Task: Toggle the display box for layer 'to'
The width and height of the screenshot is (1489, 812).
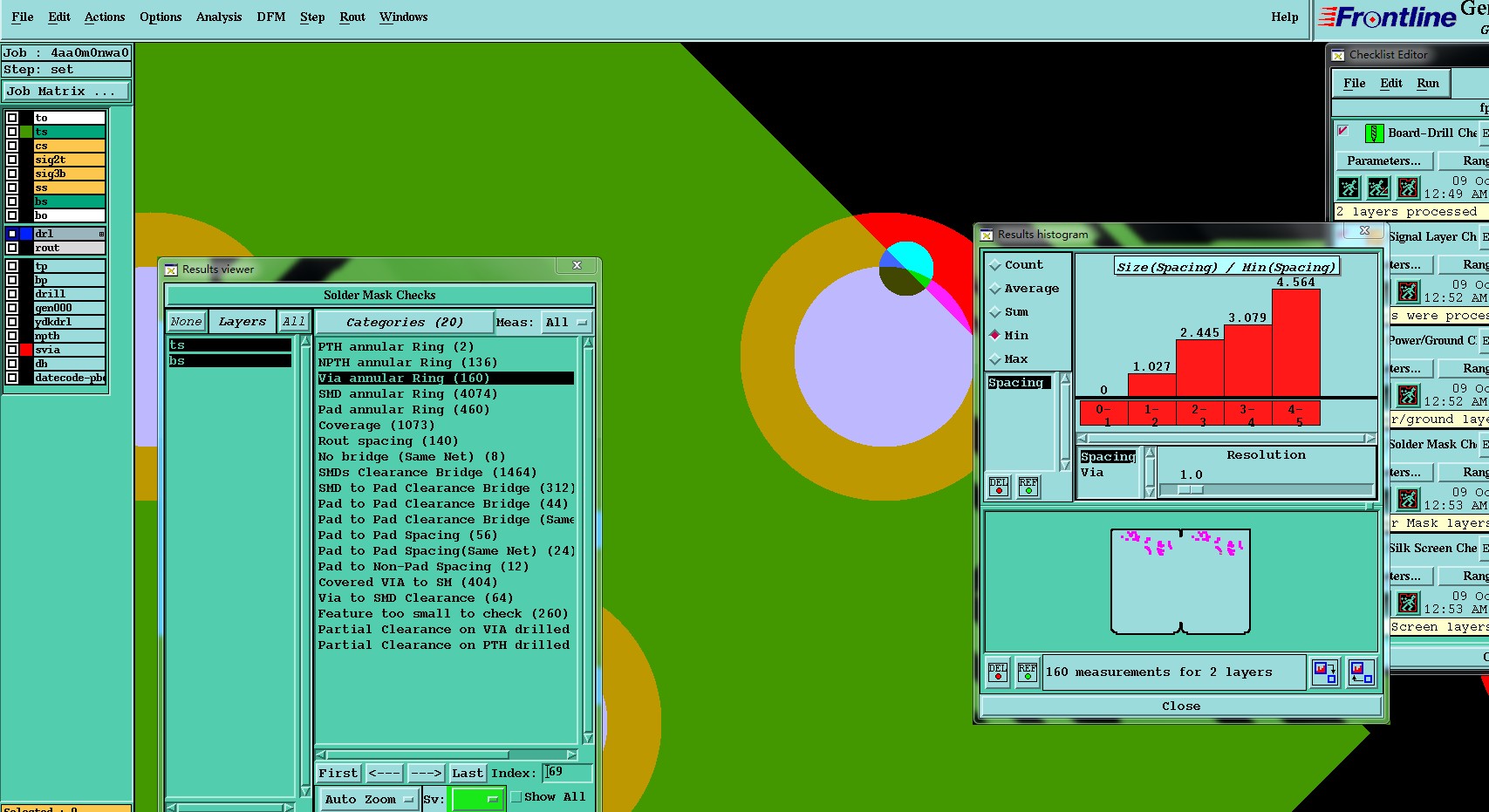Action: click(12, 118)
